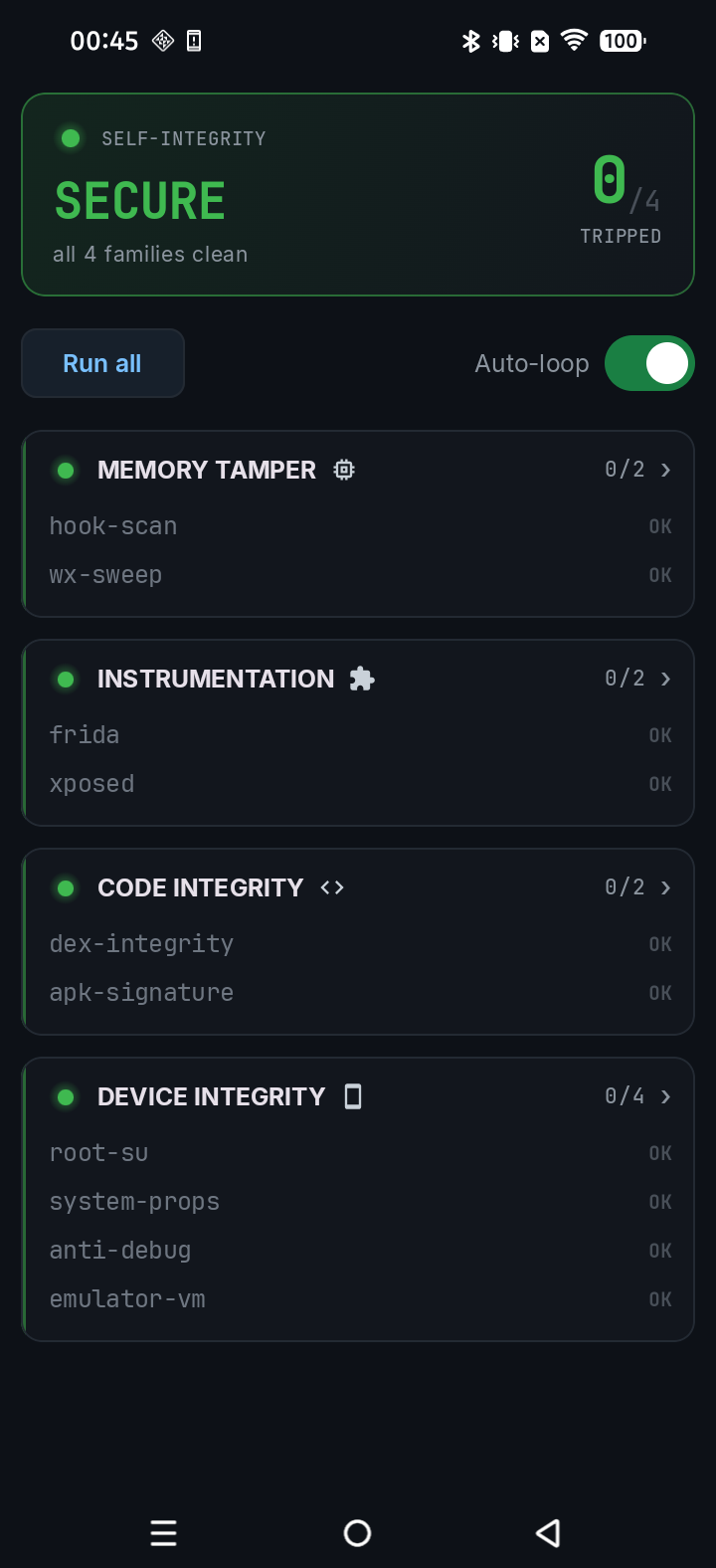The height and width of the screenshot is (1568, 716).
Task: Tap the chip icon beside Memory Tamper
Action: tap(344, 470)
